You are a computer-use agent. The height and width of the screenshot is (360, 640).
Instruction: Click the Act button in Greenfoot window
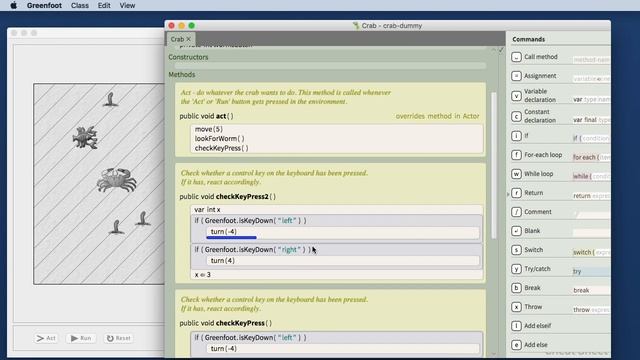coord(46,338)
